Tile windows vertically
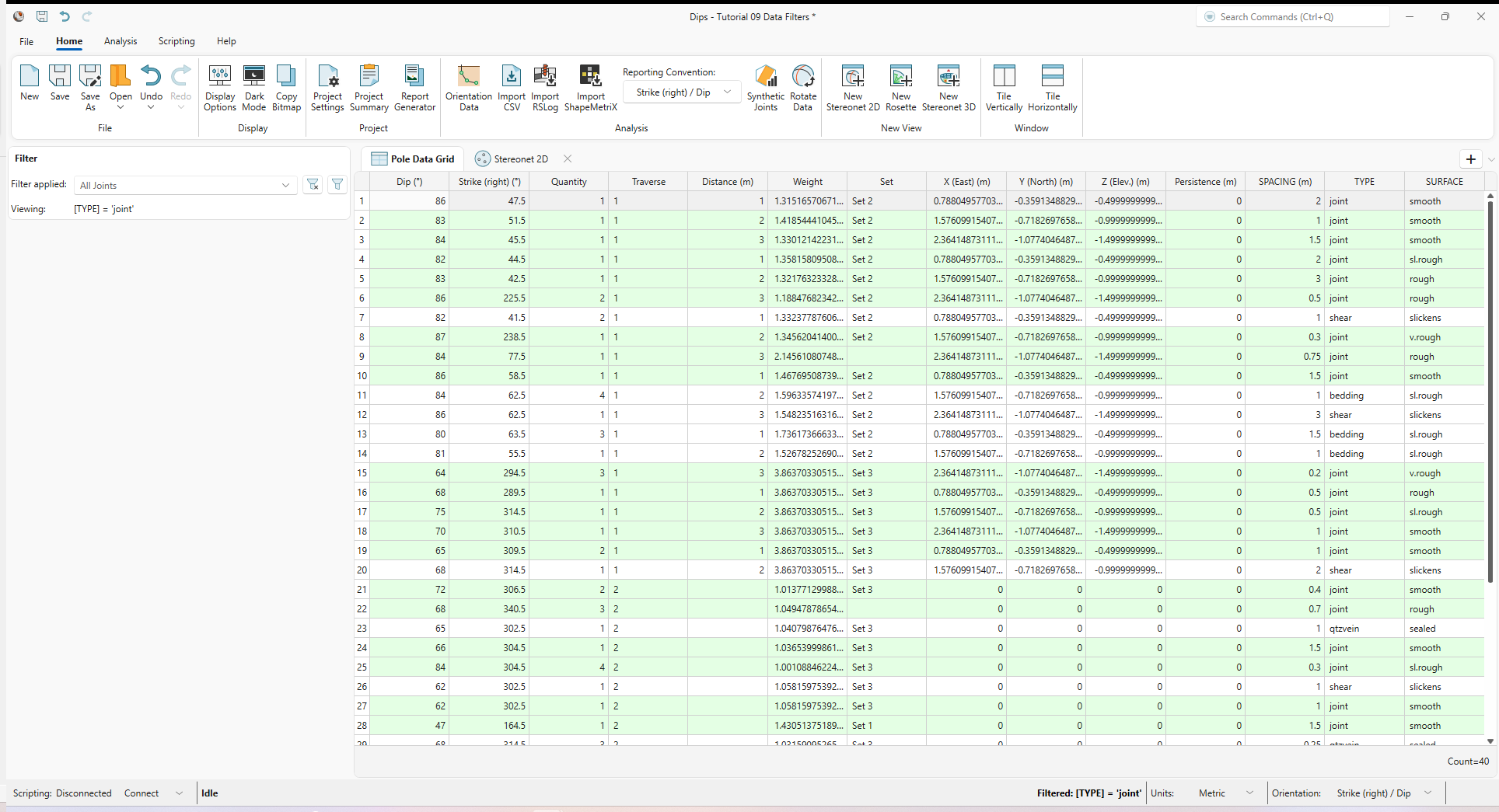 1004,87
